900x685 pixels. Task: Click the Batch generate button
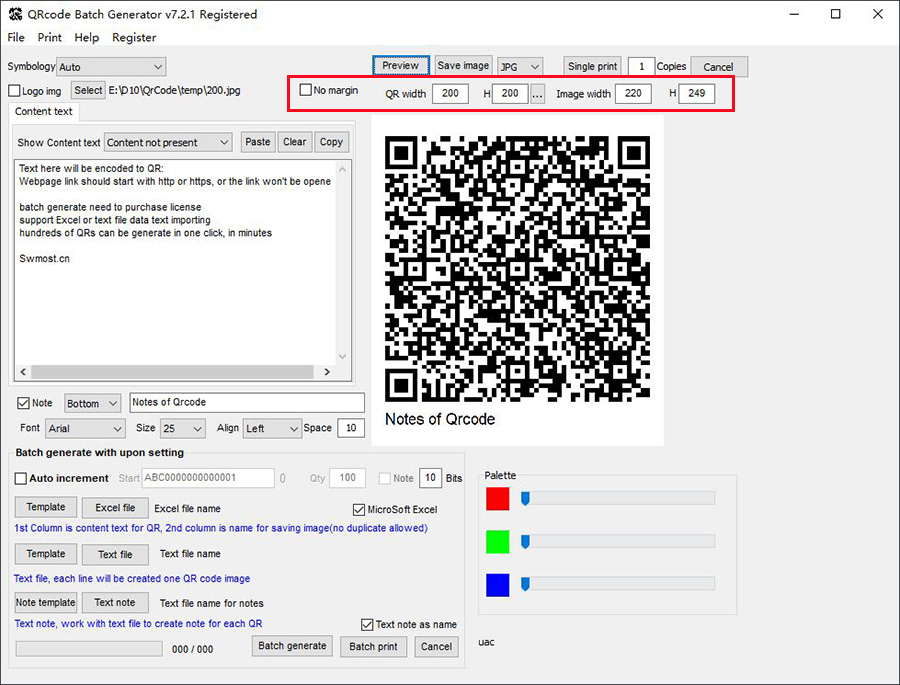tap(292, 646)
